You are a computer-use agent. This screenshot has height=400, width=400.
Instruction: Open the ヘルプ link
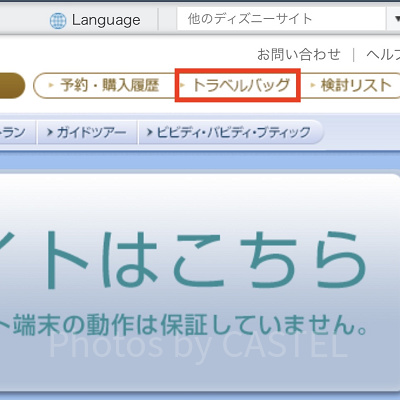tap(383, 55)
